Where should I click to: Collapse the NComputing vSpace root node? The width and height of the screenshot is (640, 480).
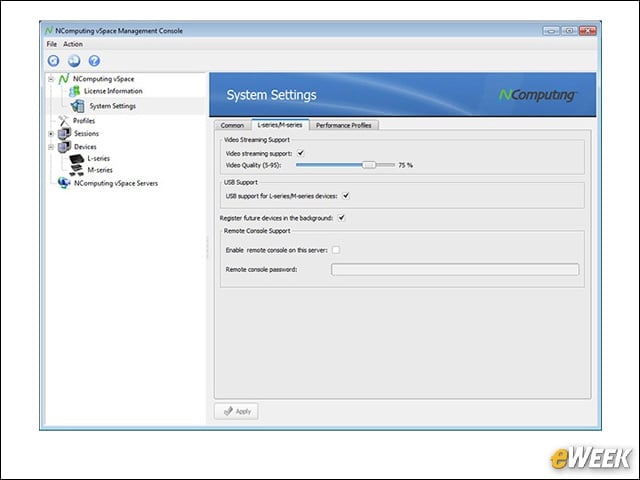point(51,79)
